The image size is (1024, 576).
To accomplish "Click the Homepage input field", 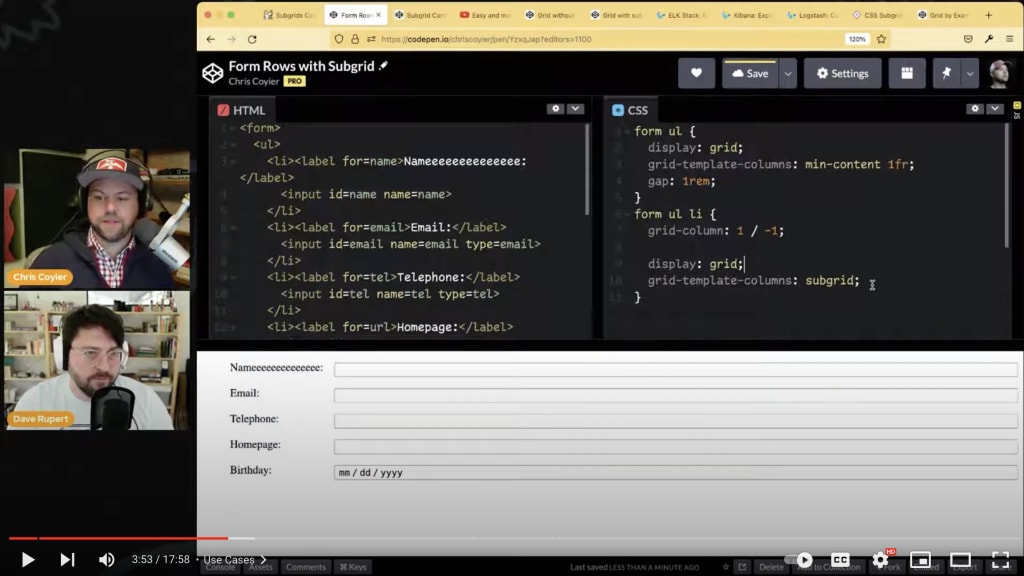I will [675, 447].
